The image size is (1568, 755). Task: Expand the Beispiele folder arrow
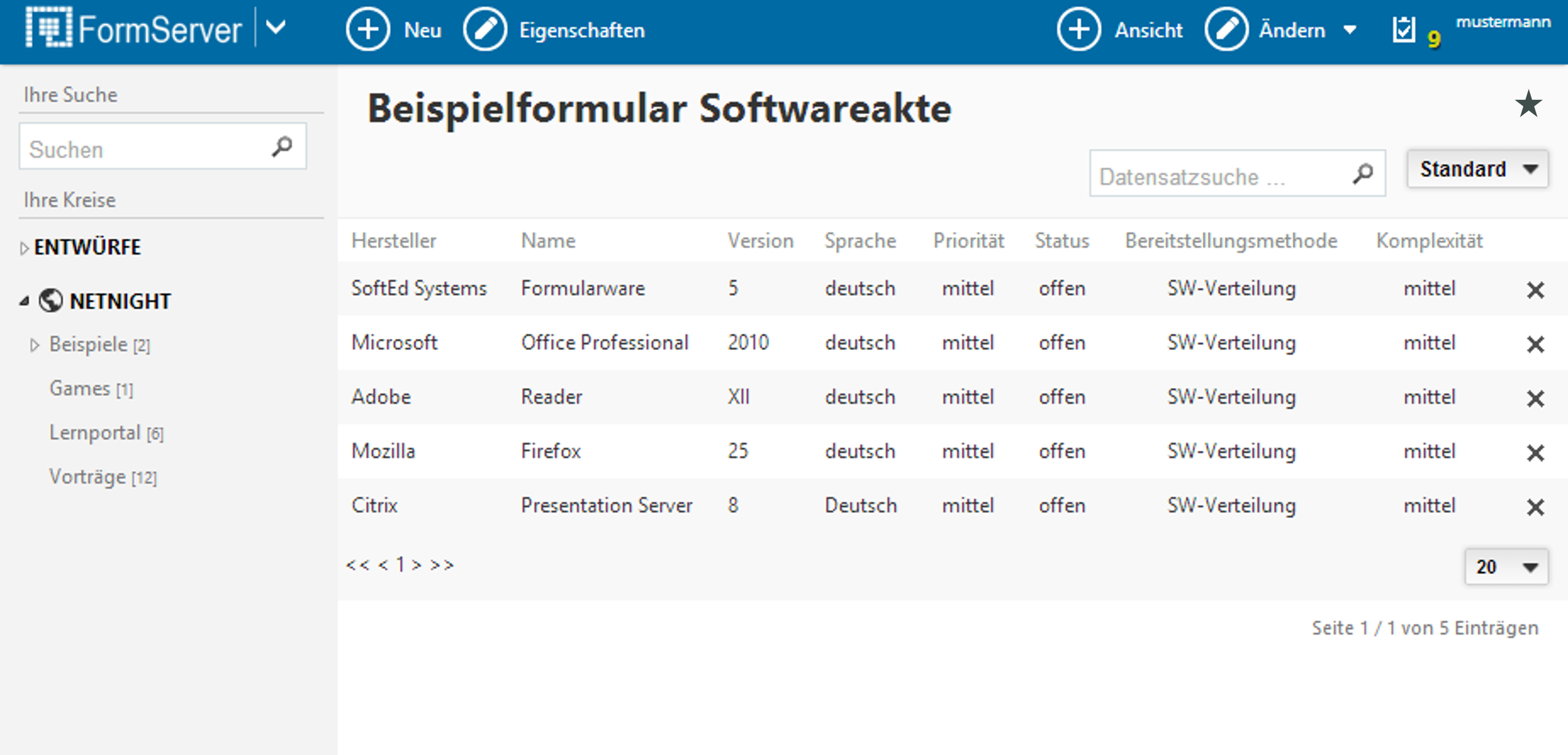(35, 345)
